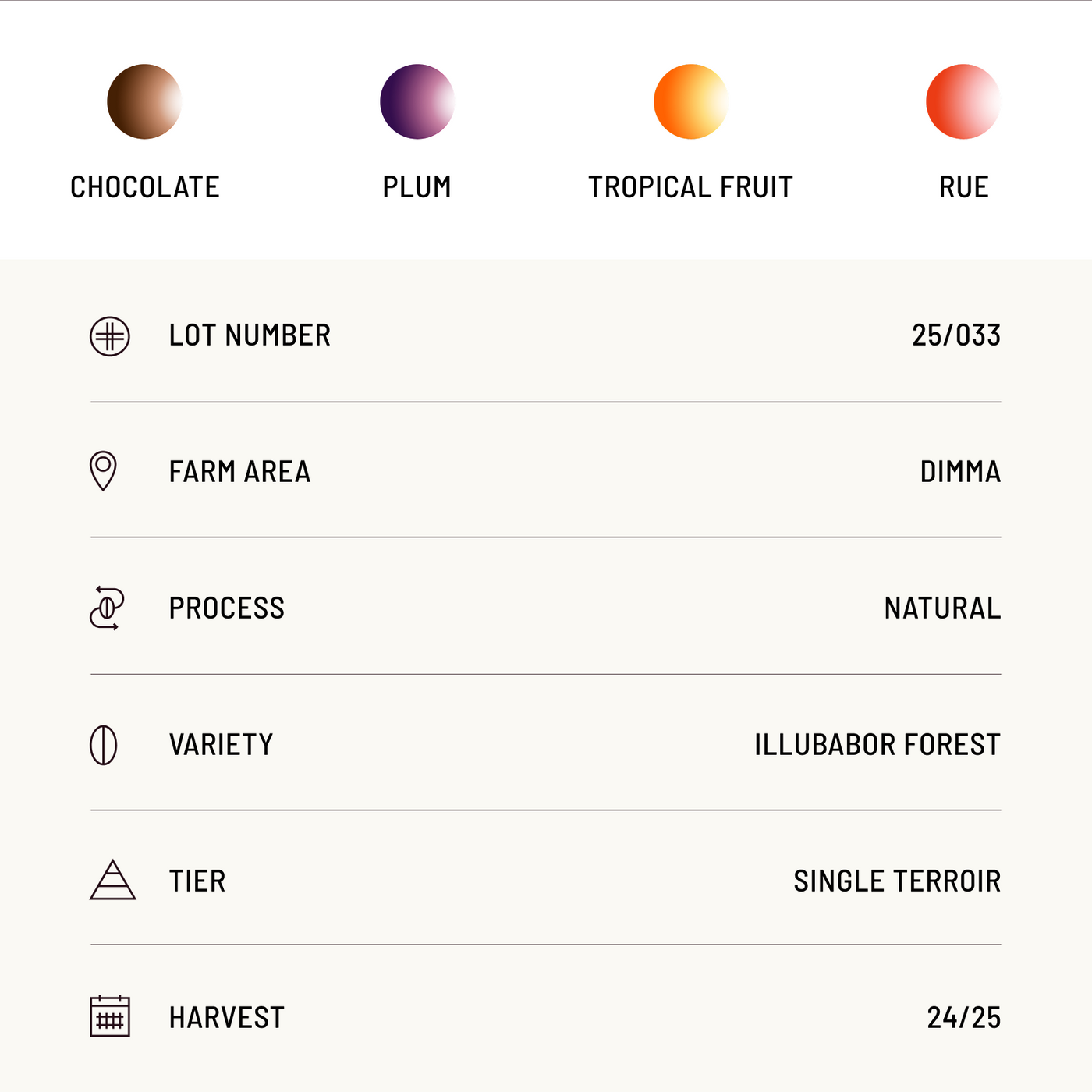Select the purple plum flavor swatch

(417, 101)
